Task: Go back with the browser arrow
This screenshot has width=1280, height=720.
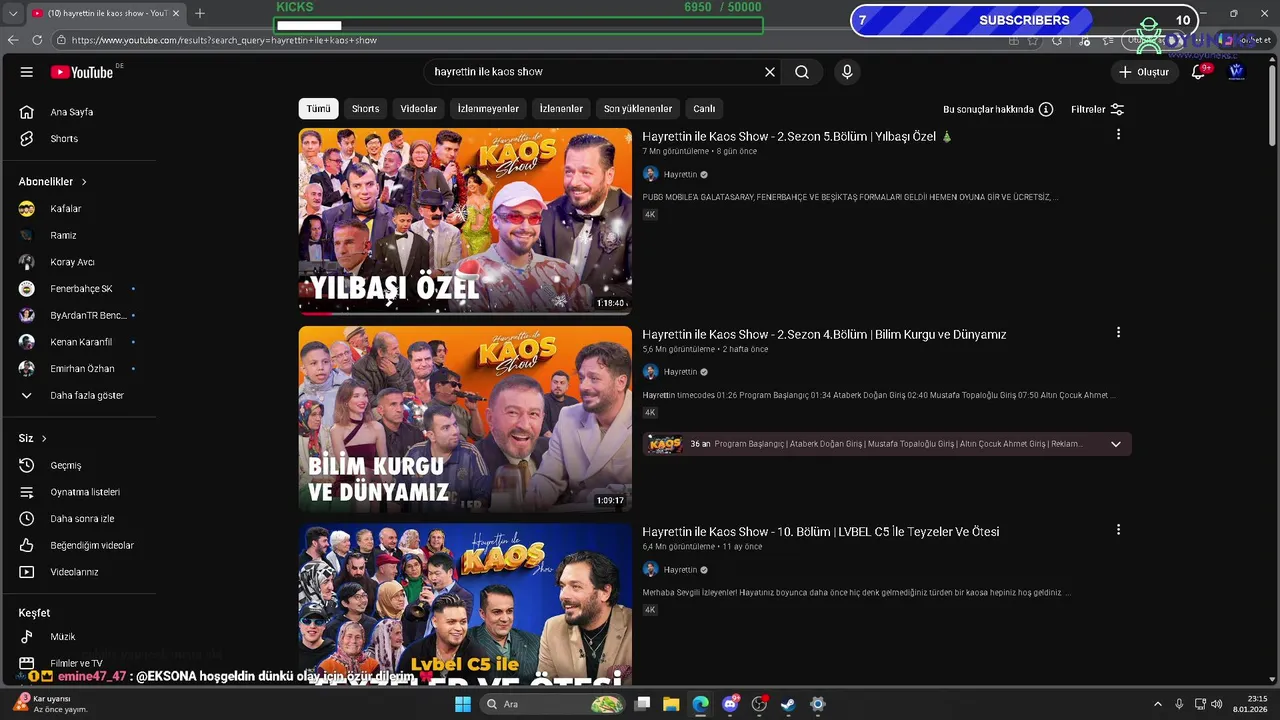Action: coord(13,40)
